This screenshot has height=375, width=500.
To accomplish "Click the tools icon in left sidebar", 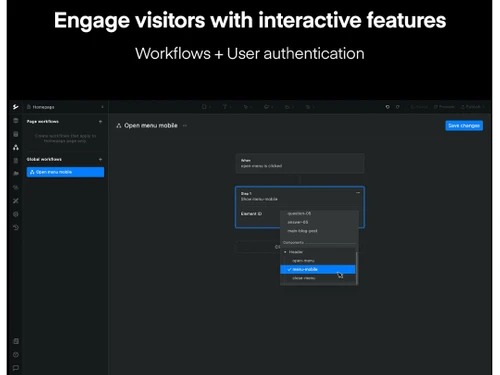I will point(16,201).
